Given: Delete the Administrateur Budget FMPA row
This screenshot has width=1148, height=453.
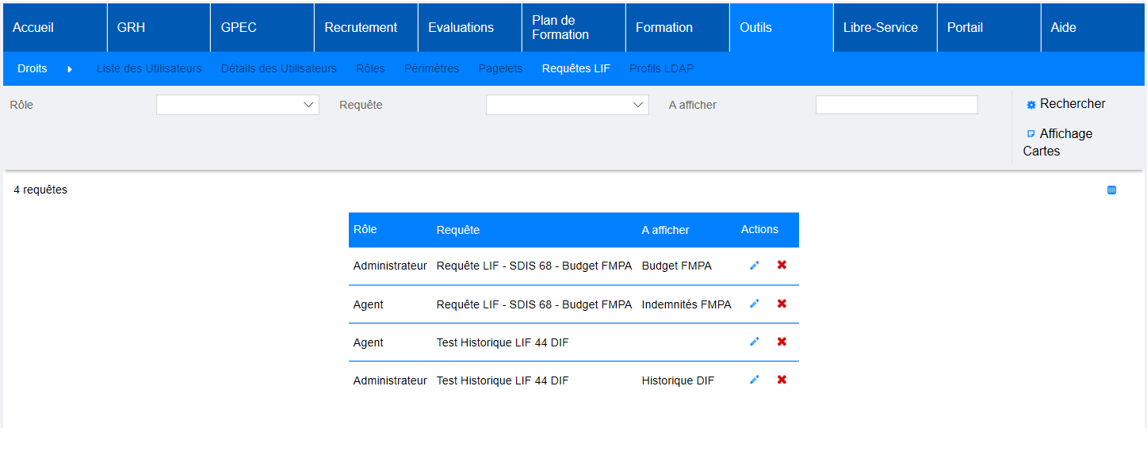Looking at the screenshot, I should (782, 266).
